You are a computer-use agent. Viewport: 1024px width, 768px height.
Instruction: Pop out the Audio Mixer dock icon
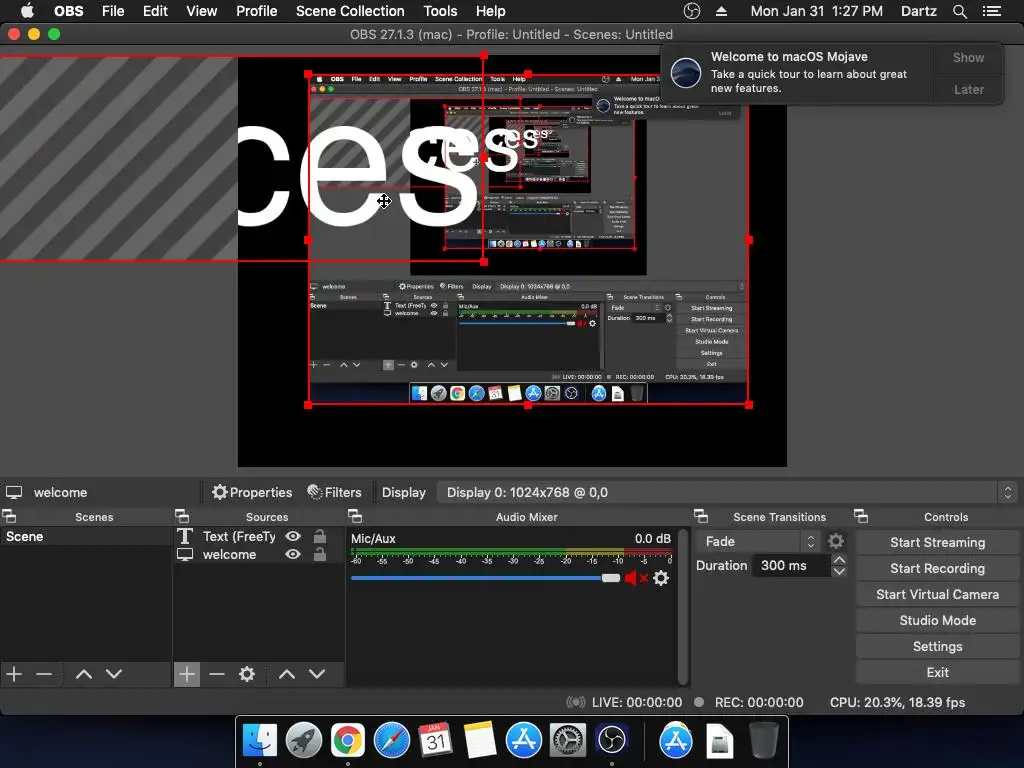[x=355, y=517]
